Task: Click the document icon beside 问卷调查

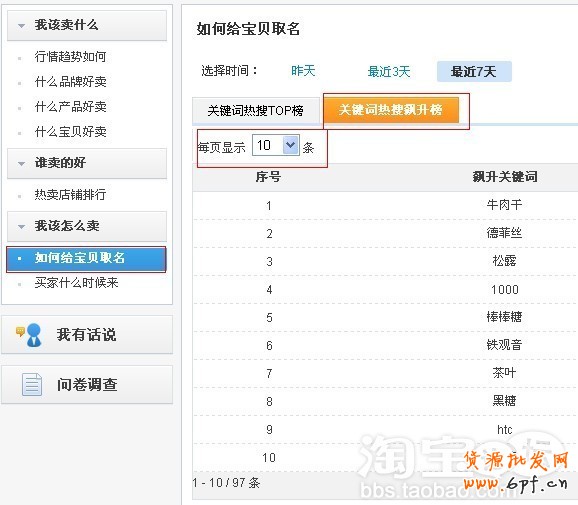Action: point(32,384)
